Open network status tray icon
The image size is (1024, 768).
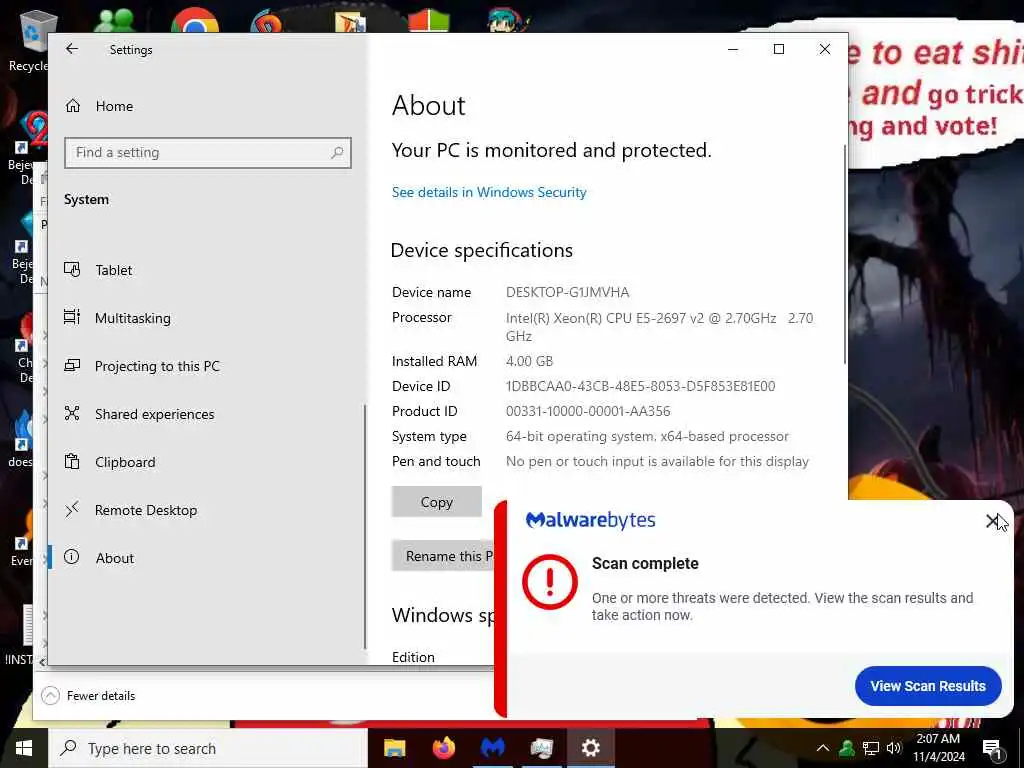tap(871, 748)
